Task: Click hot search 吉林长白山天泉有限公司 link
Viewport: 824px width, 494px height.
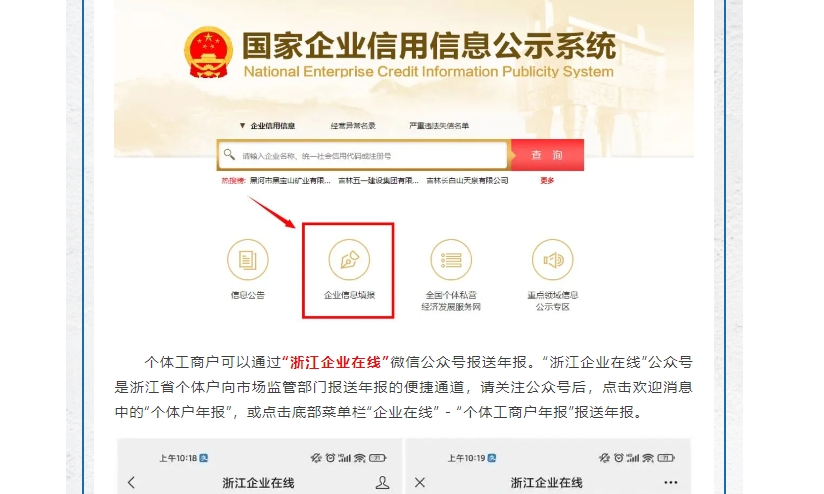Action: point(467,181)
